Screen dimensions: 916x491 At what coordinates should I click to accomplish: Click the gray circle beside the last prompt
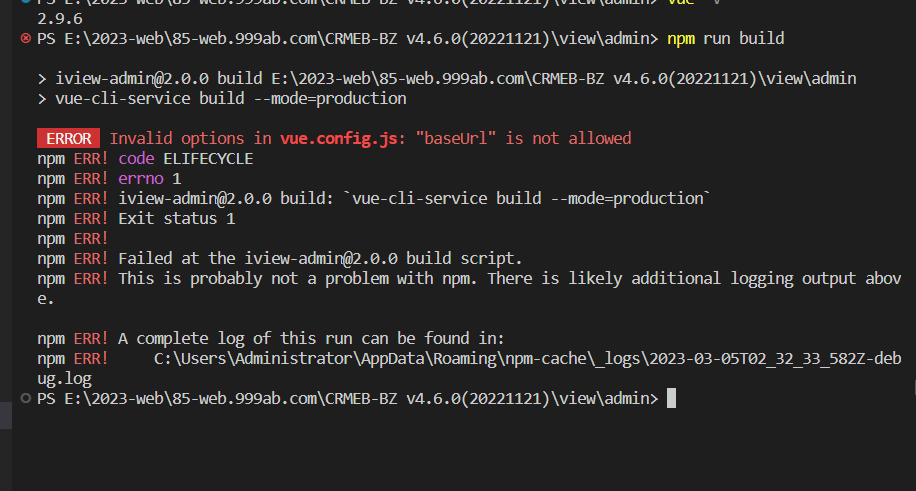[x=25, y=399]
